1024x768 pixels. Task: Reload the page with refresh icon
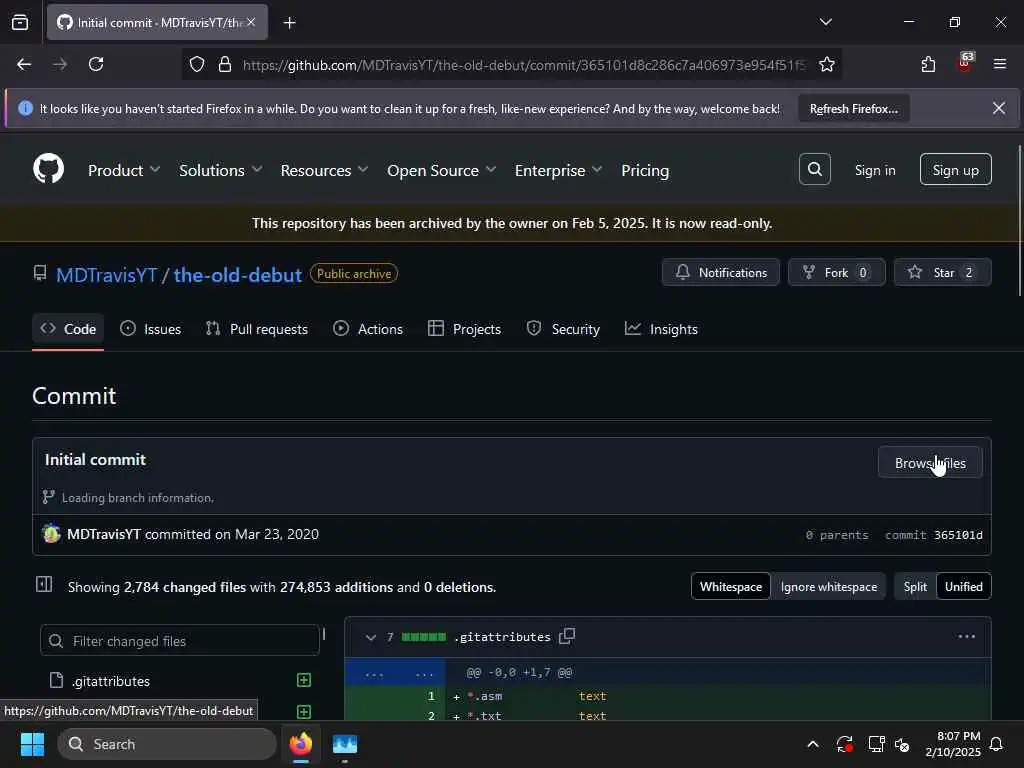point(96,64)
